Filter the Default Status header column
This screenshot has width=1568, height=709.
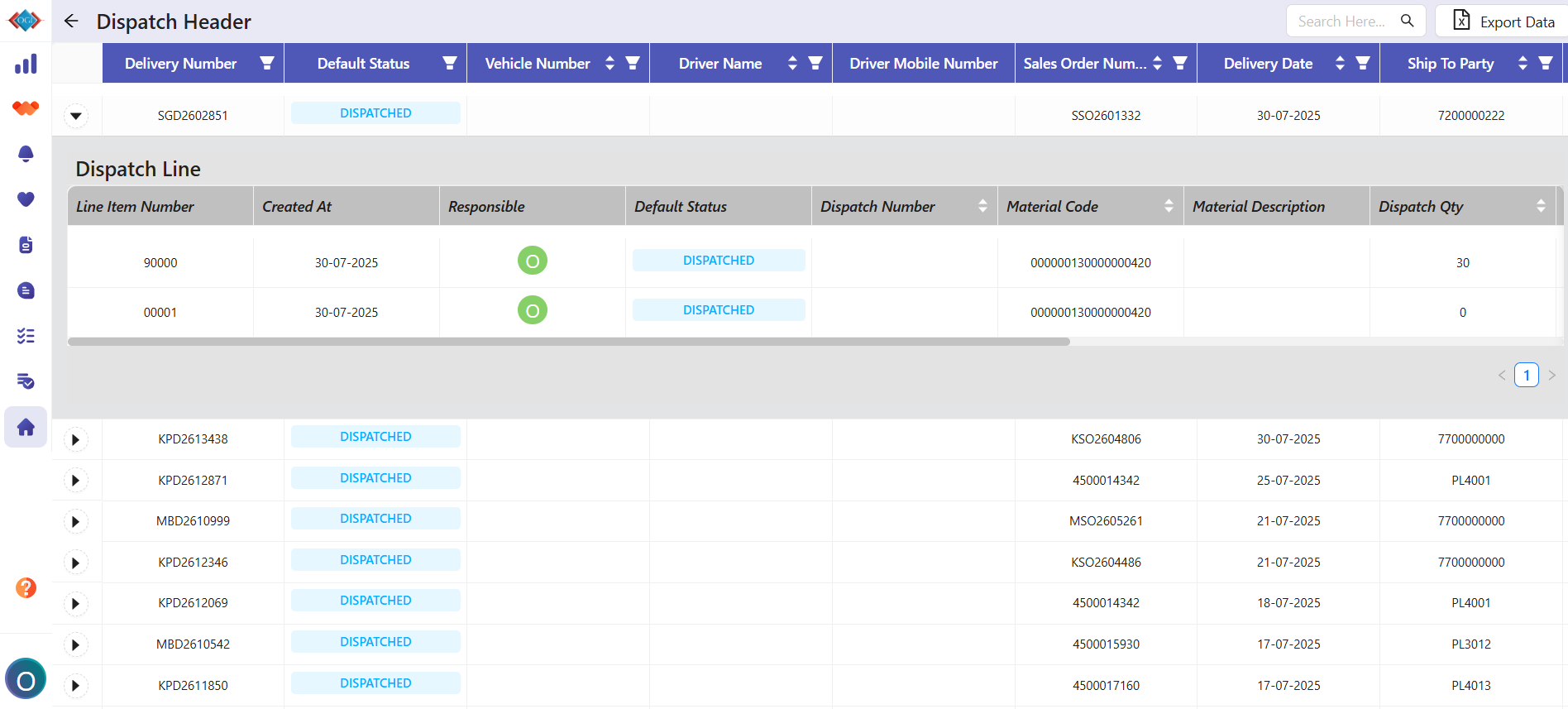(x=450, y=63)
